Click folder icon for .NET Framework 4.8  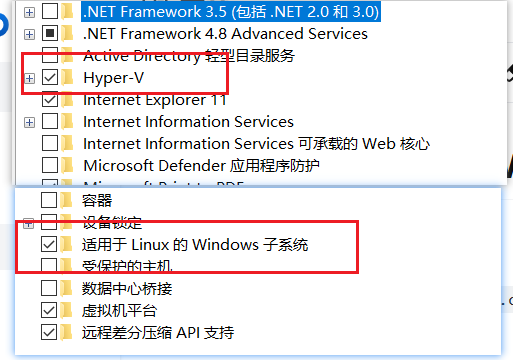68,33
